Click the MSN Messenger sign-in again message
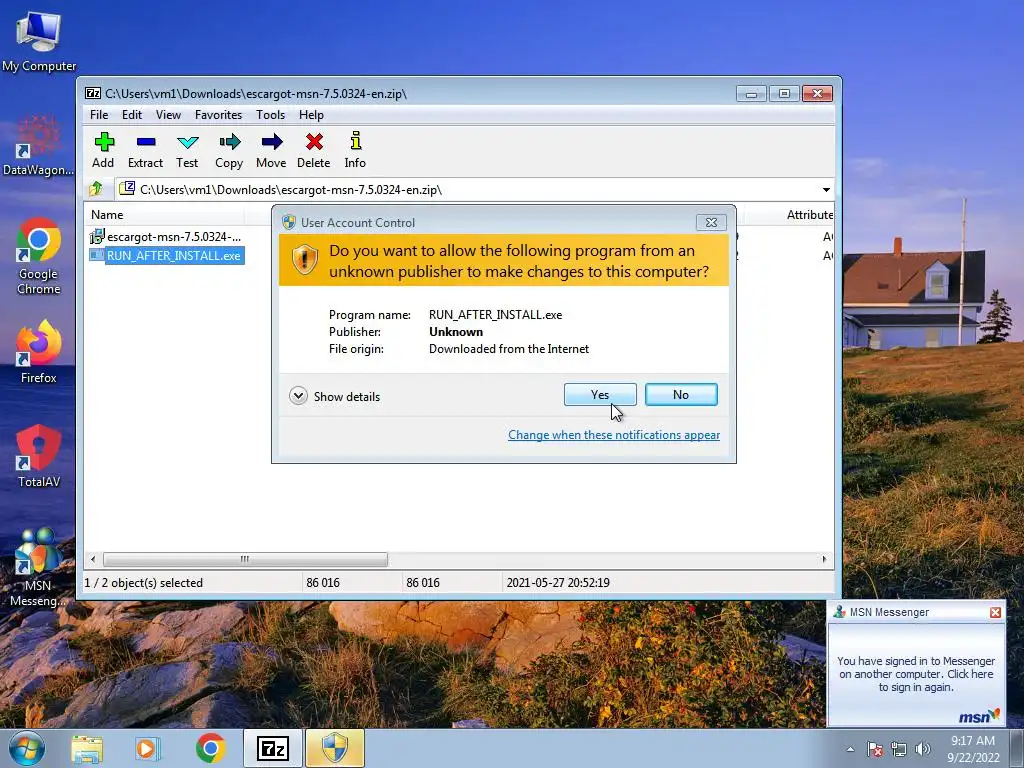Image resolution: width=1024 pixels, height=768 pixels. 916,674
